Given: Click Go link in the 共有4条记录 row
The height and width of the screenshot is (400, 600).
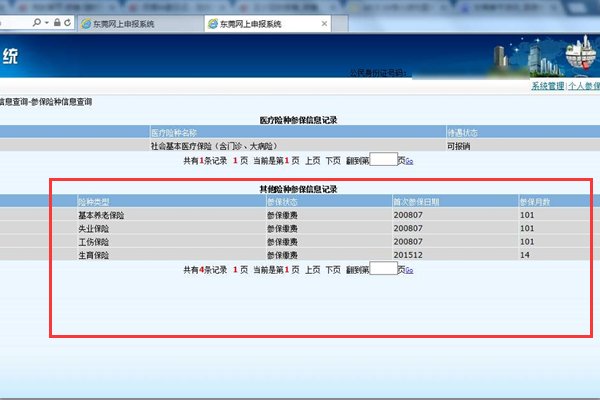Looking at the screenshot, I should (409, 271).
